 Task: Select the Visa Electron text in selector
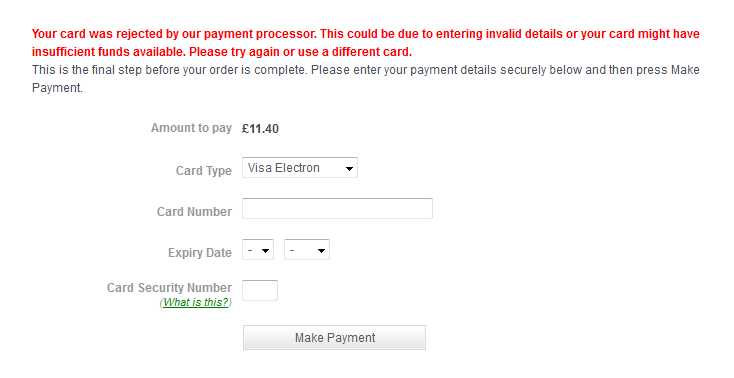(x=284, y=168)
